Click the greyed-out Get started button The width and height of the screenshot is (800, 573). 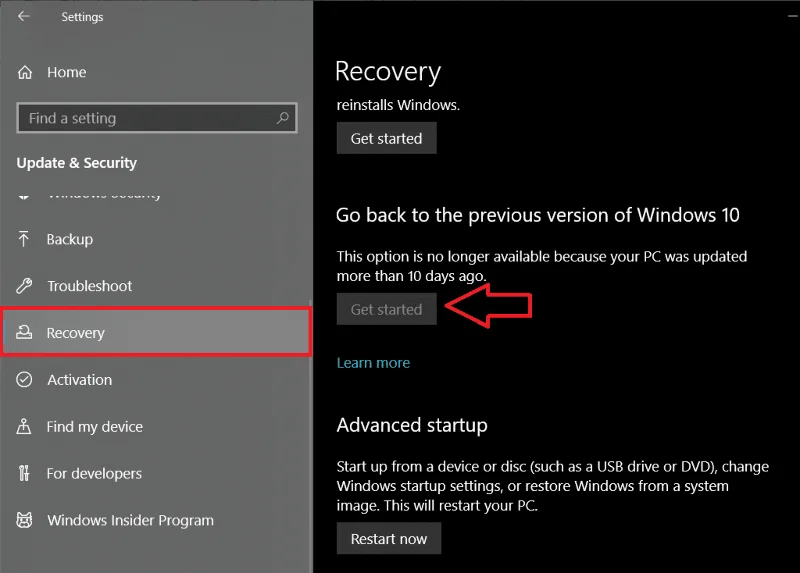pyautogui.click(x=386, y=309)
